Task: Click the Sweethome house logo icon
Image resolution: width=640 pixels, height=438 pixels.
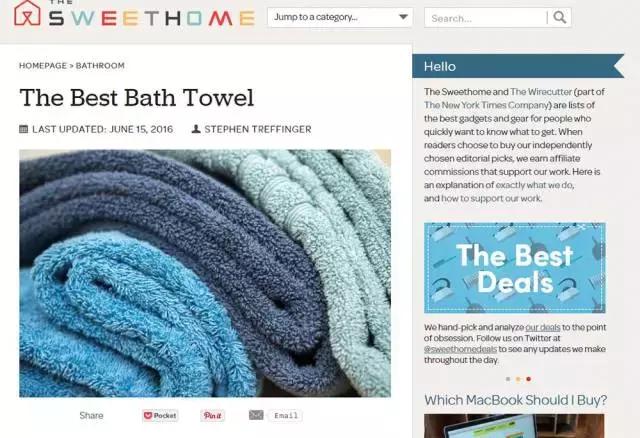Action: (x=27, y=13)
